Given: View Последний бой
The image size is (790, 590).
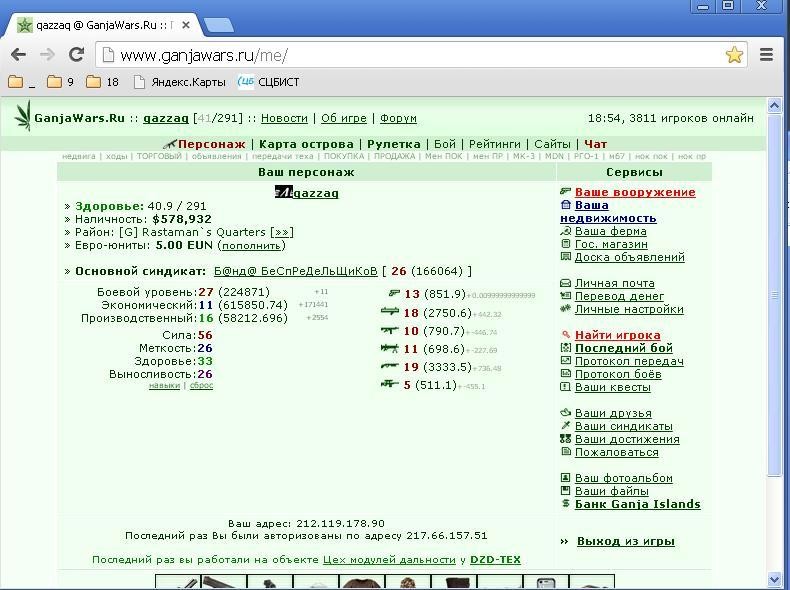Looking at the screenshot, I should (x=624, y=348).
